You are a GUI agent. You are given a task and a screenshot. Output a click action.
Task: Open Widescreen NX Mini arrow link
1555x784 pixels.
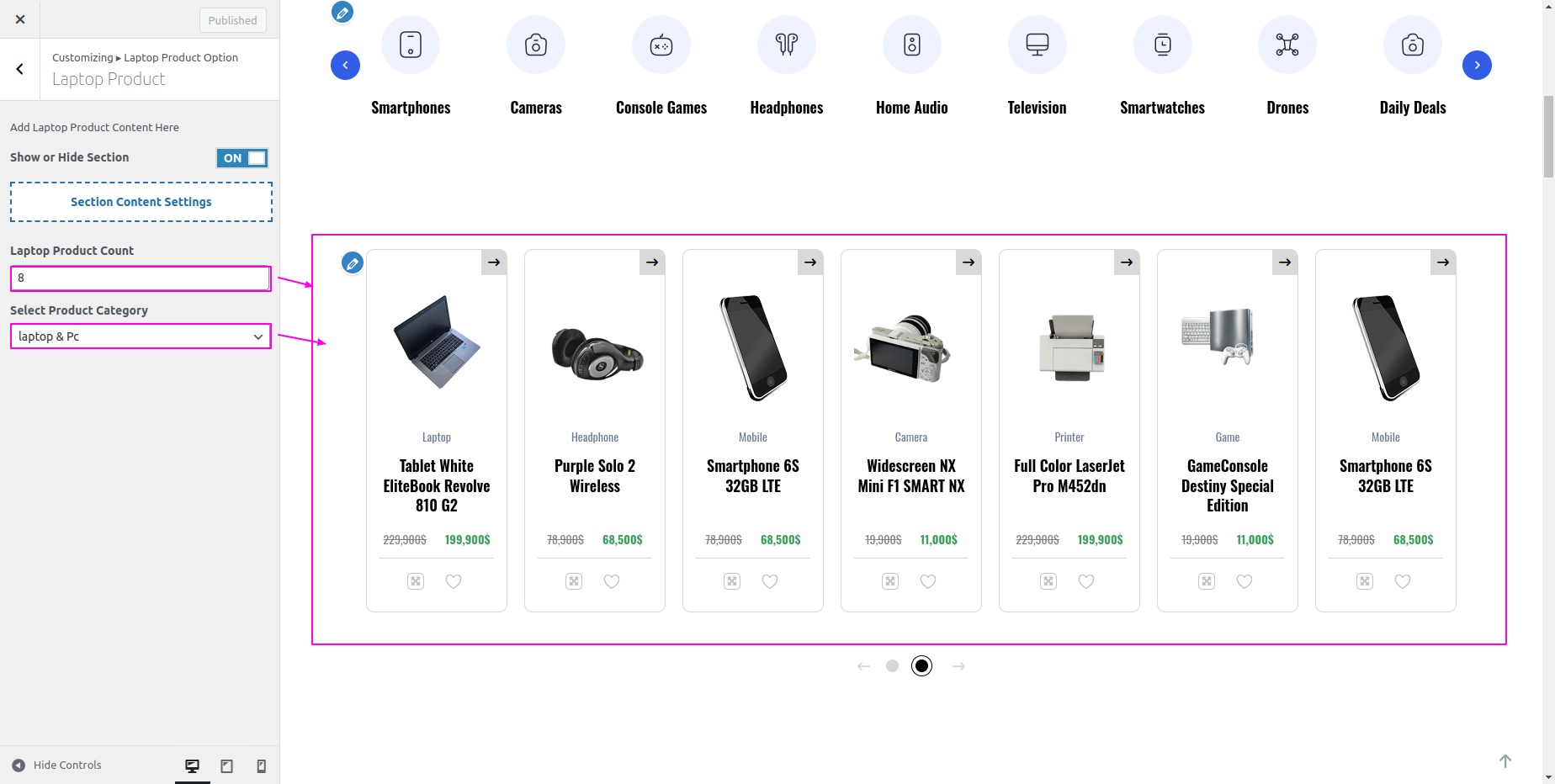pos(969,262)
